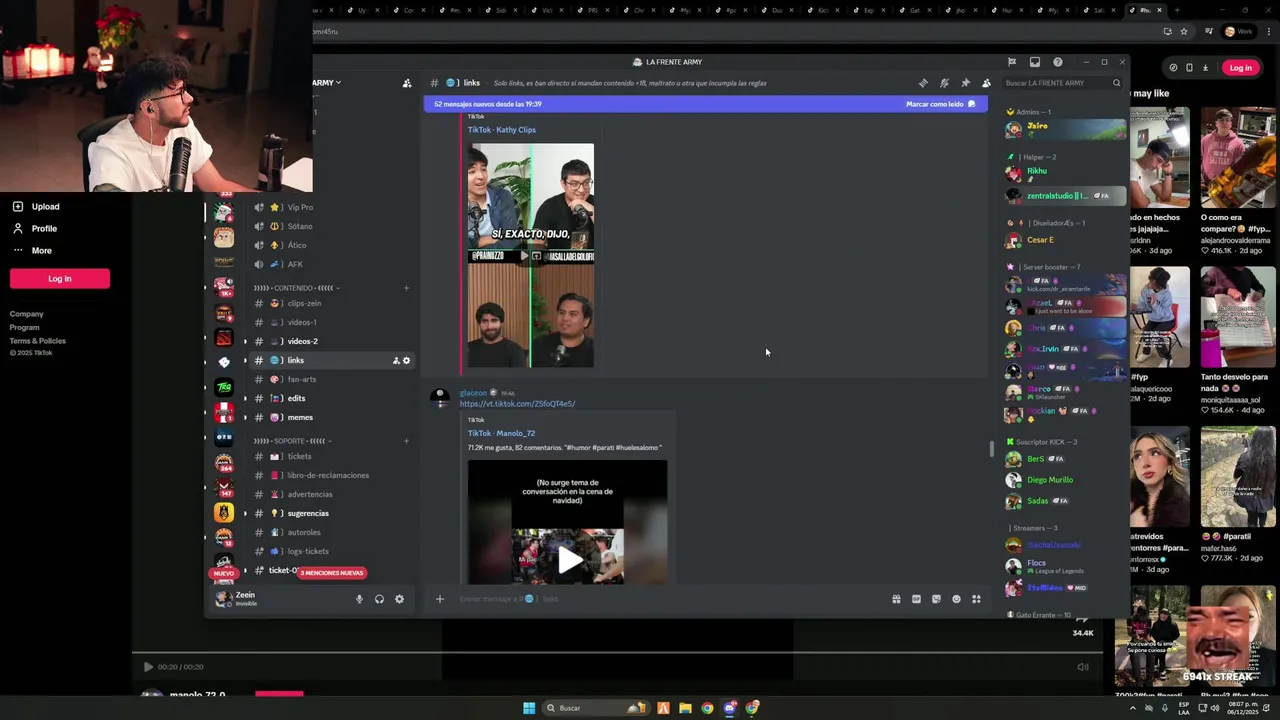Click the Google Chrome icon in Windows taskbar
Screen dimensions: 1280x720
point(707,708)
